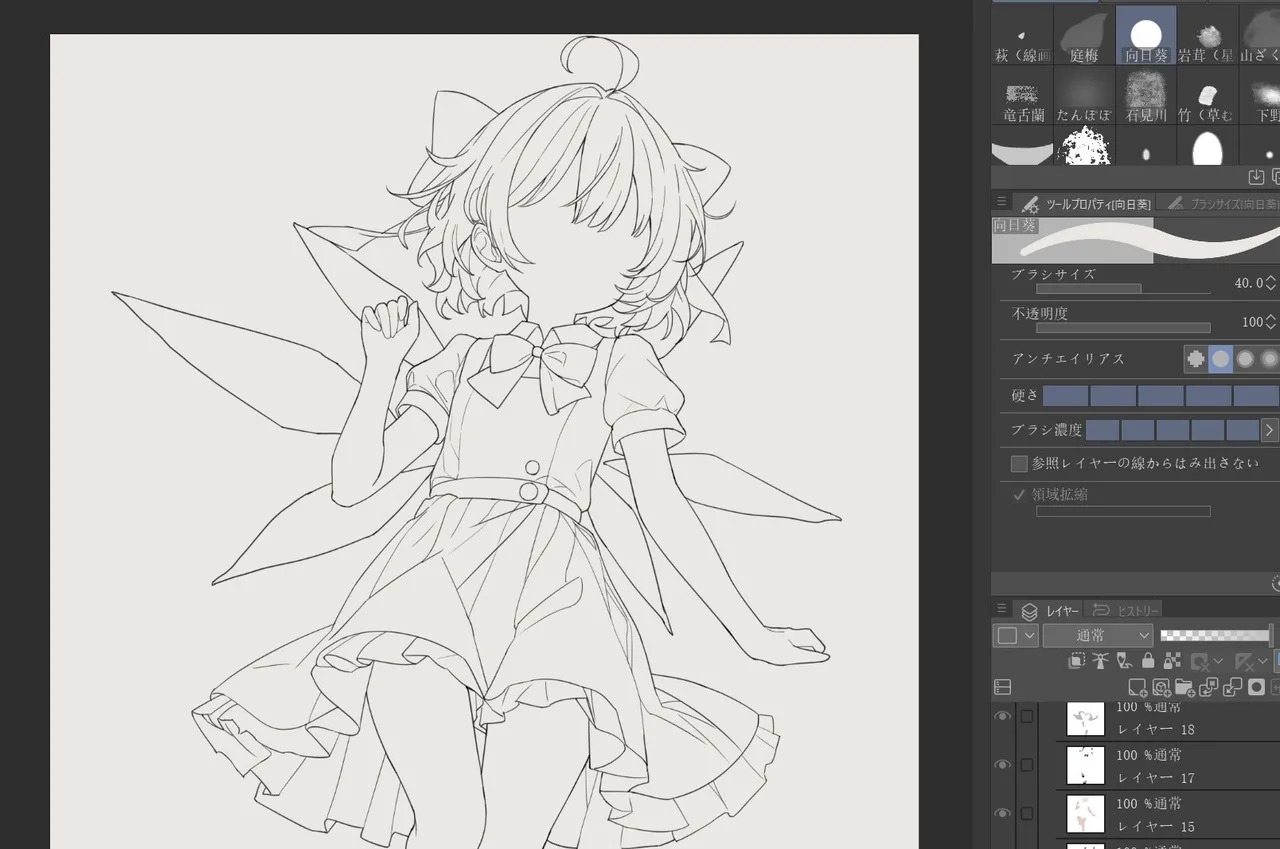Set as reference layer with lighthouse icon

[x=1100, y=661]
